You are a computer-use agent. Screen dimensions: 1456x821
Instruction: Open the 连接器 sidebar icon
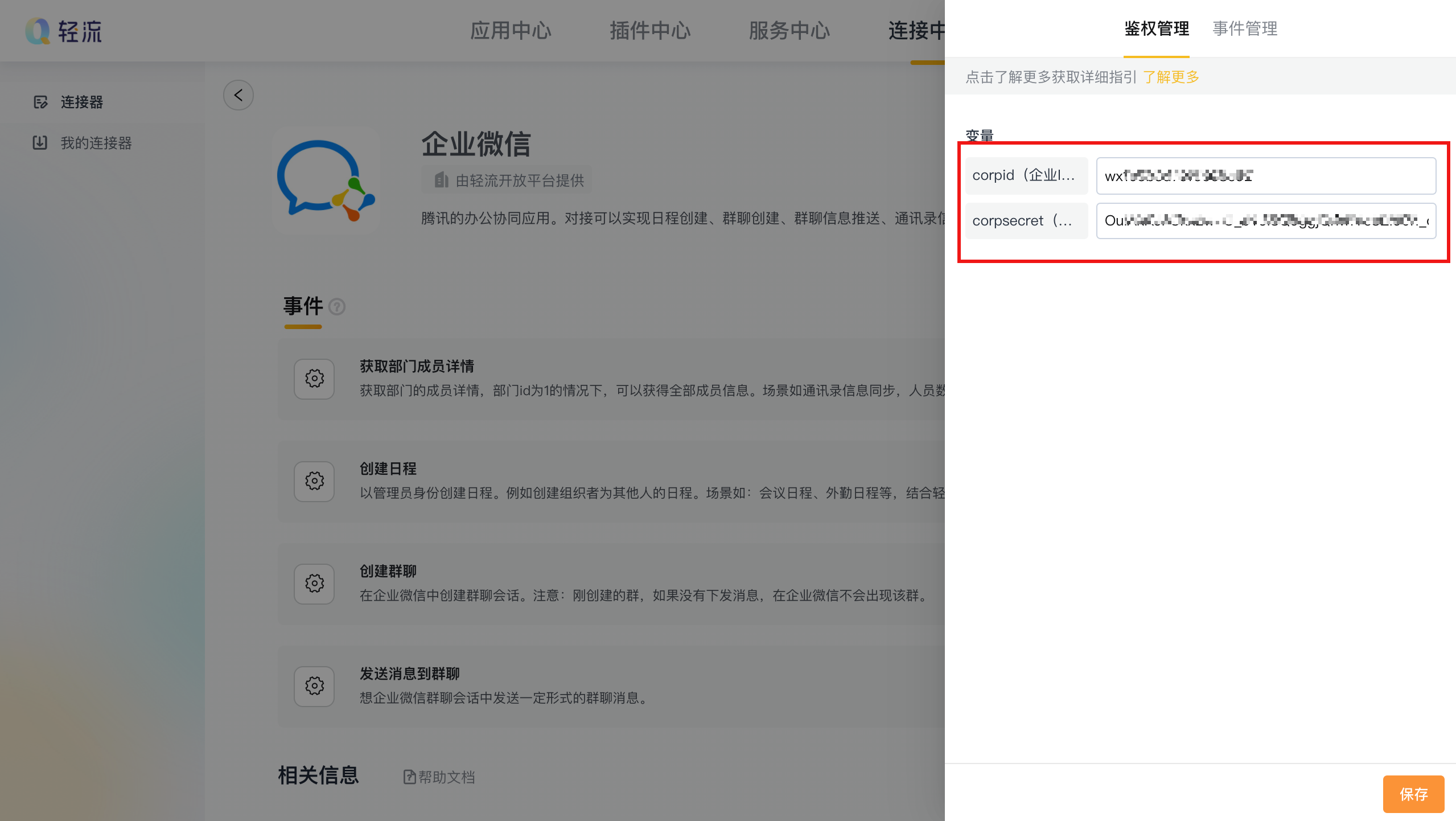click(x=40, y=102)
